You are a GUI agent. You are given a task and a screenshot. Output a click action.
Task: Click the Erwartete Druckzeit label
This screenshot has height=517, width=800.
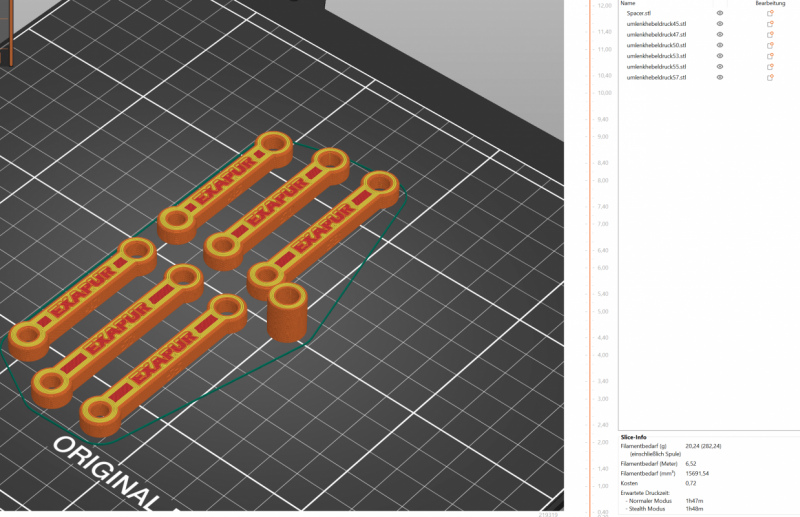pyautogui.click(x=645, y=493)
